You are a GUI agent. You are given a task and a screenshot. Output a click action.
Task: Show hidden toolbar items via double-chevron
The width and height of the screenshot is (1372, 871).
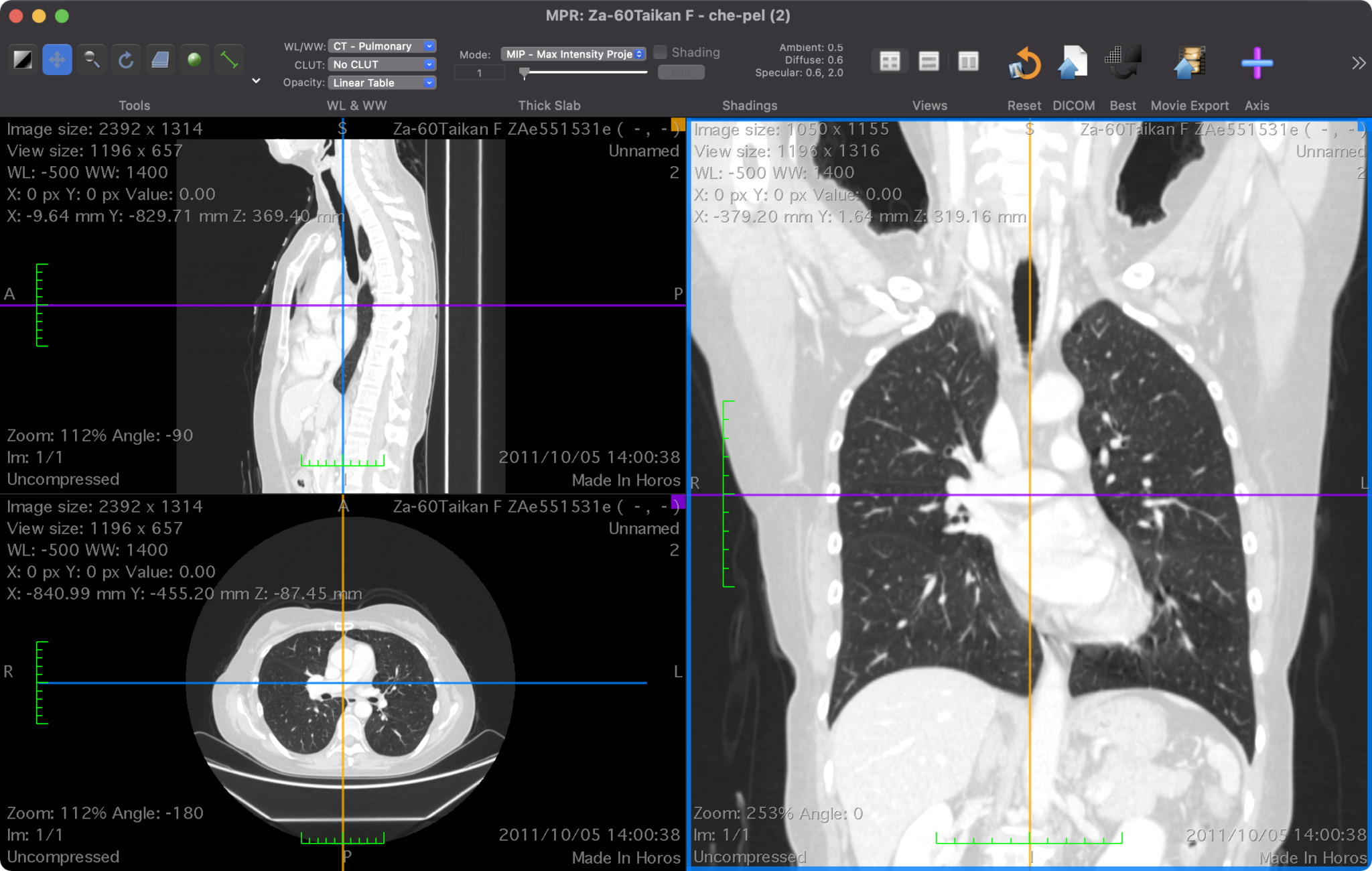point(1358,64)
